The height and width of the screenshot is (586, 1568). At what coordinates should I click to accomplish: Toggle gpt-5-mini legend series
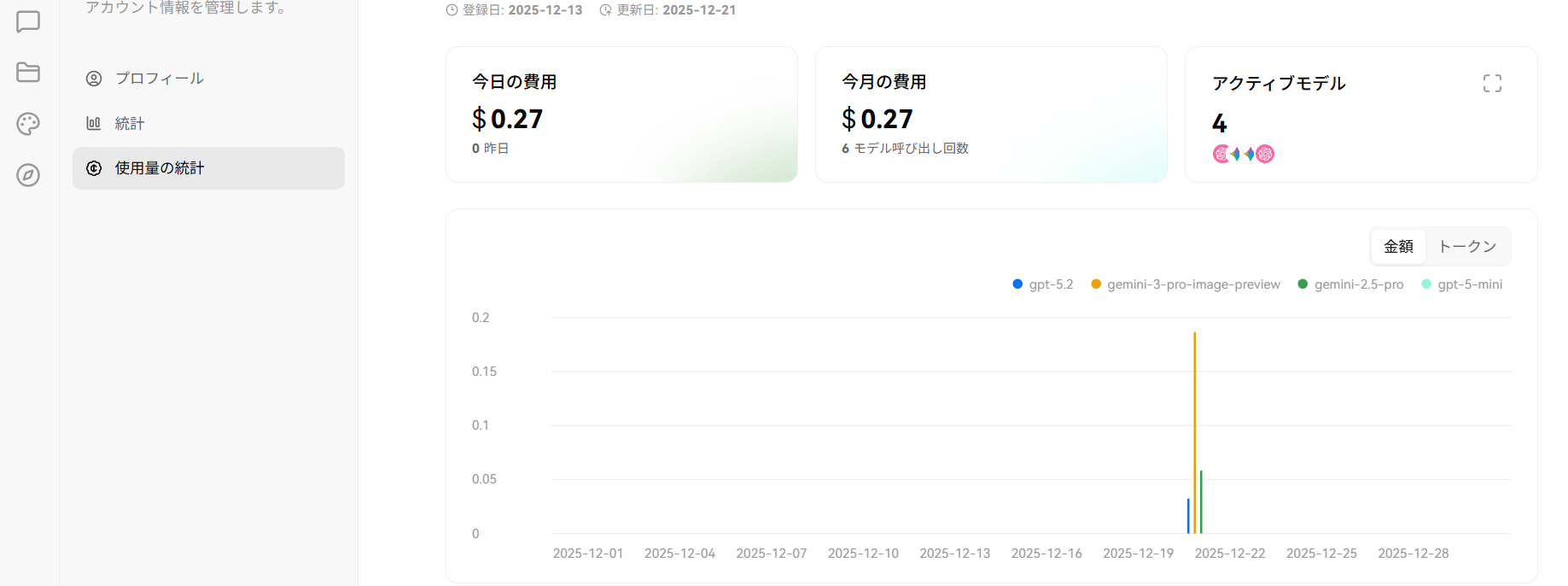(1461, 284)
